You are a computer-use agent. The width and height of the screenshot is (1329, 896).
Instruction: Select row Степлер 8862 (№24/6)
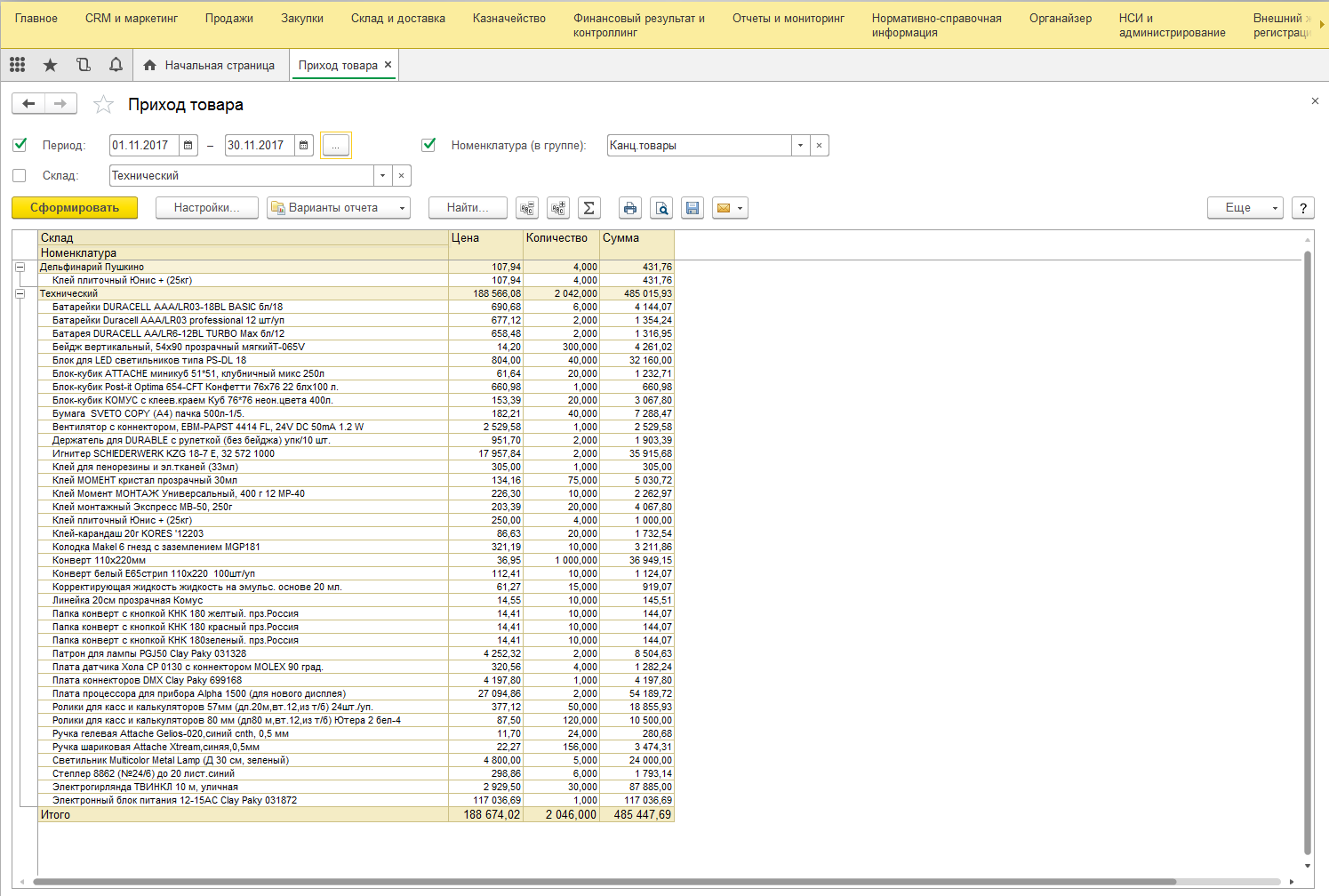[x=356, y=773]
